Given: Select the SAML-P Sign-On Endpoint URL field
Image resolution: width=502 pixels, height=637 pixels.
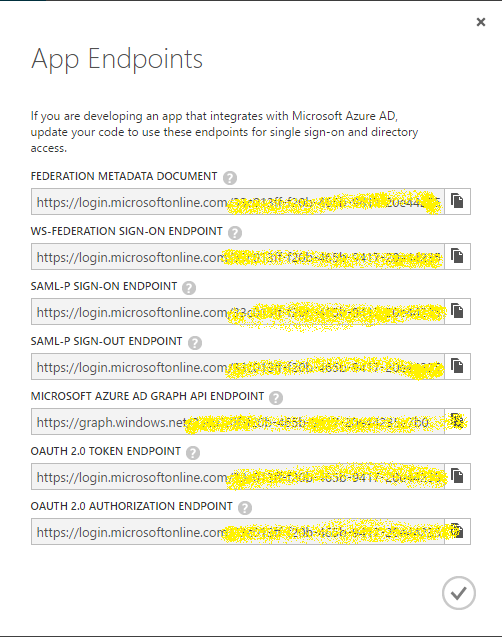Looking at the screenshot, I should 238,312.
